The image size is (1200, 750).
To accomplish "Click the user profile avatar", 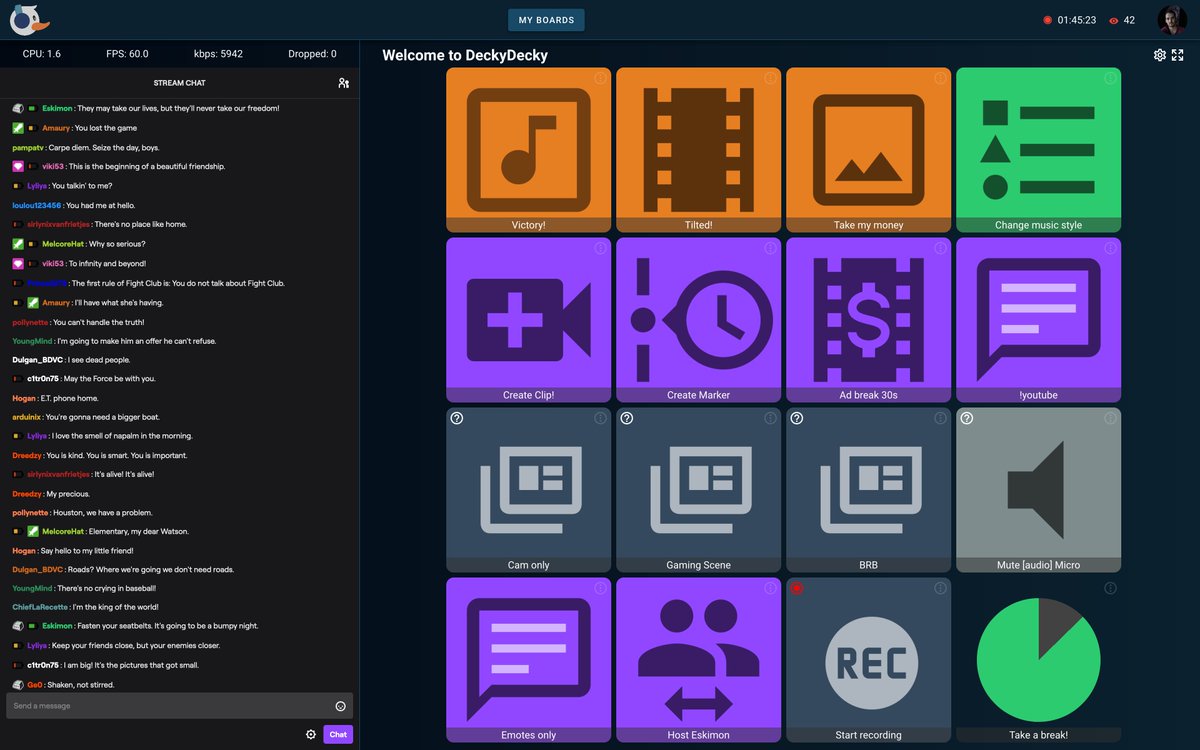I will click(1172, 20).
